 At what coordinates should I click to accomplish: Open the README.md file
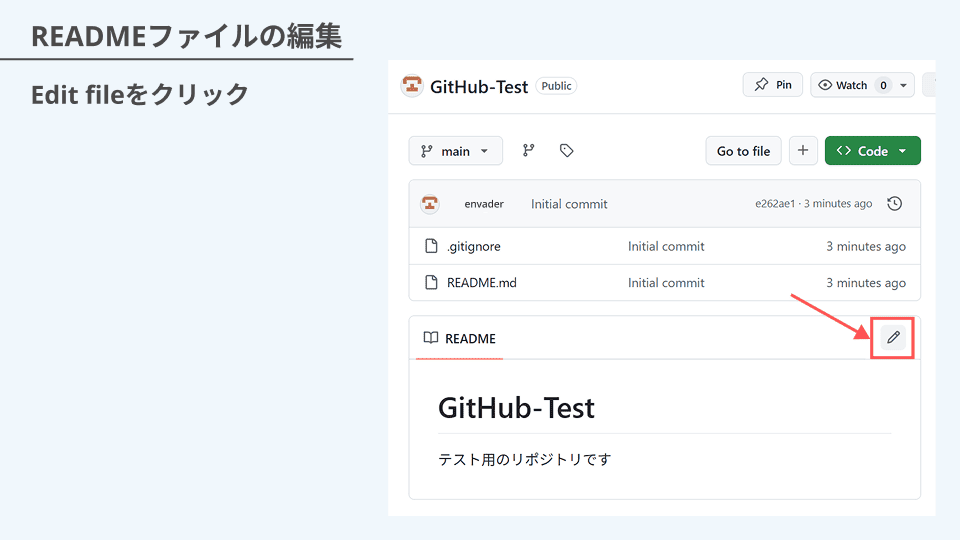[x=481, y=282]
